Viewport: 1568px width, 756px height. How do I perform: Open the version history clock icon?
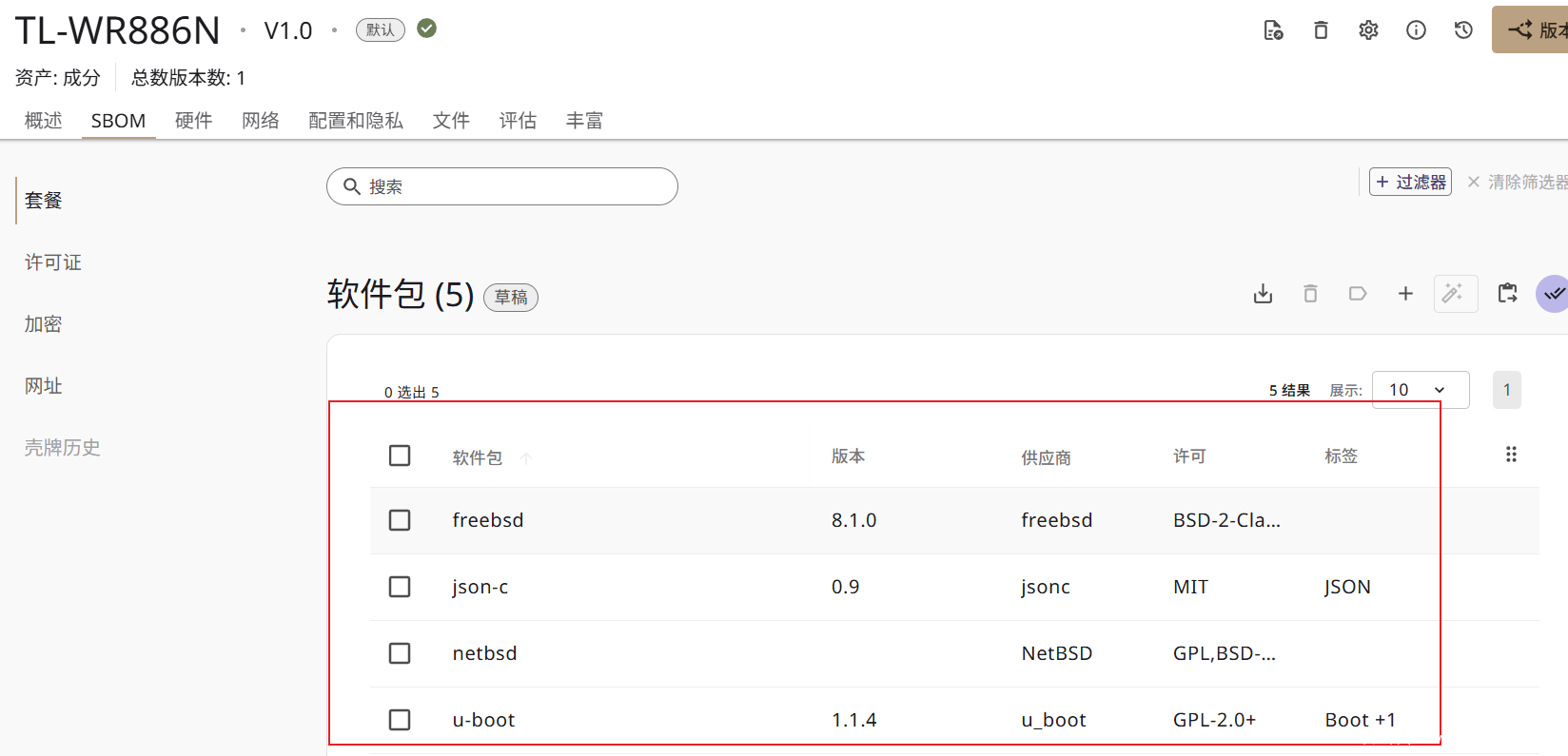(1463, 30)
